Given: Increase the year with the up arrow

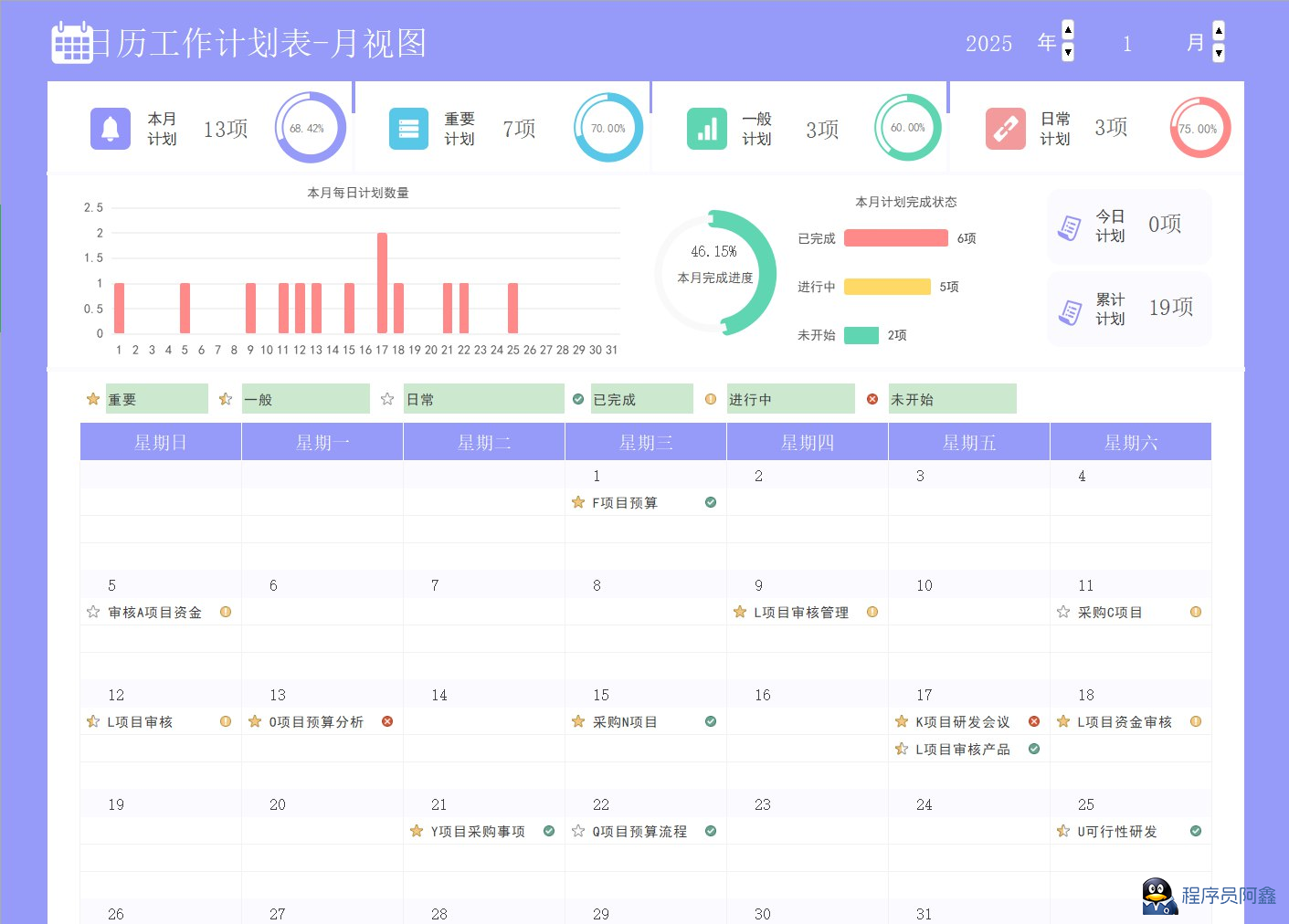Looking at the screenshot, I should point(1068,31).
